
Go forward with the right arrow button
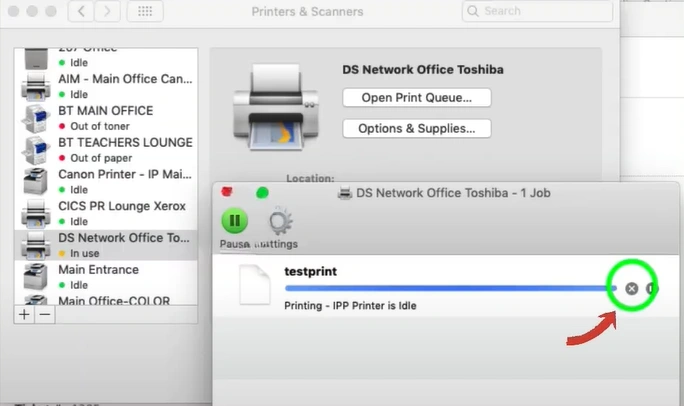tap(109, 11)
